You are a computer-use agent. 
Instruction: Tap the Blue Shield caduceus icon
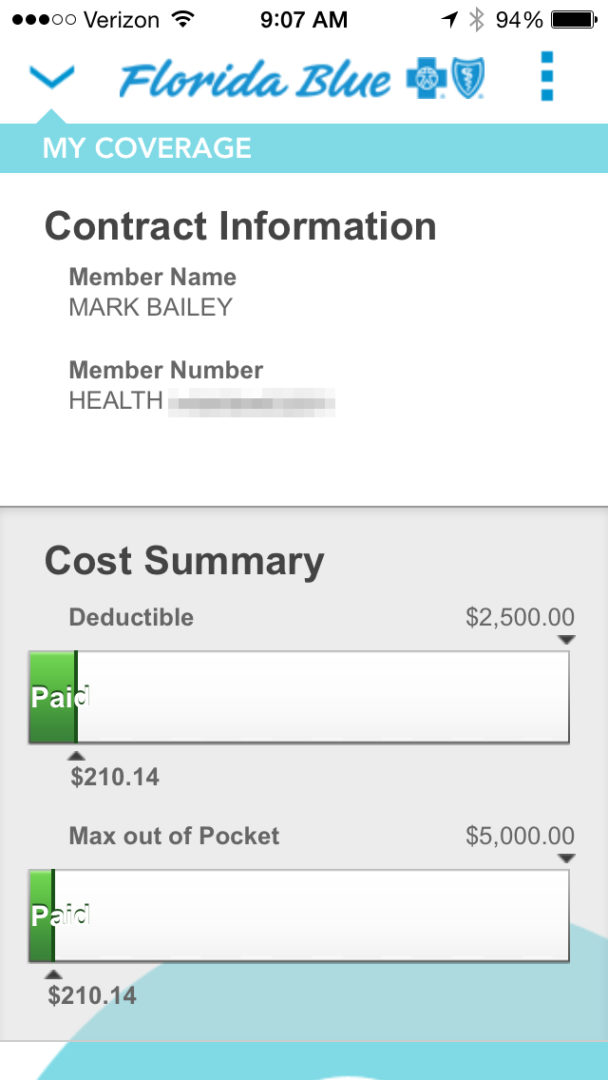point(466,78)
